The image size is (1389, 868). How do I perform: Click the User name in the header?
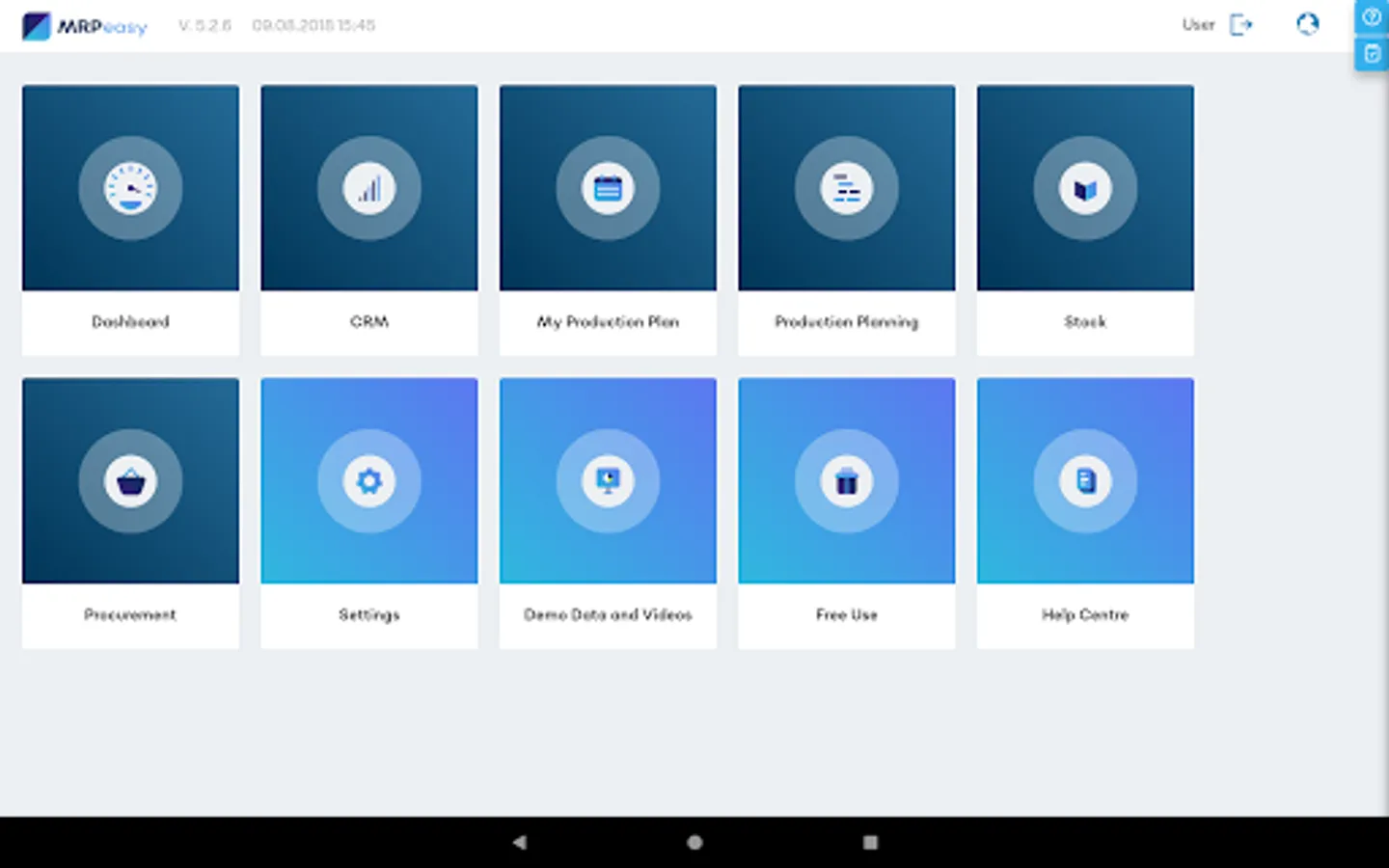(1198, 25)
